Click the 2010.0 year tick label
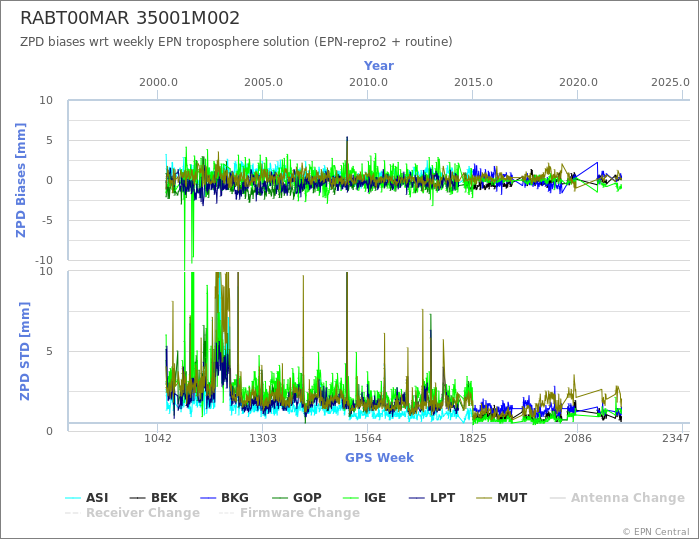 [x=368, y=83]
